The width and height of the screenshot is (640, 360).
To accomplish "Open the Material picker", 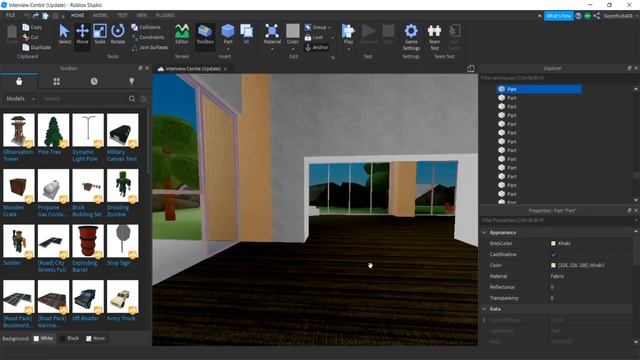I will click(x=272, y=33).
